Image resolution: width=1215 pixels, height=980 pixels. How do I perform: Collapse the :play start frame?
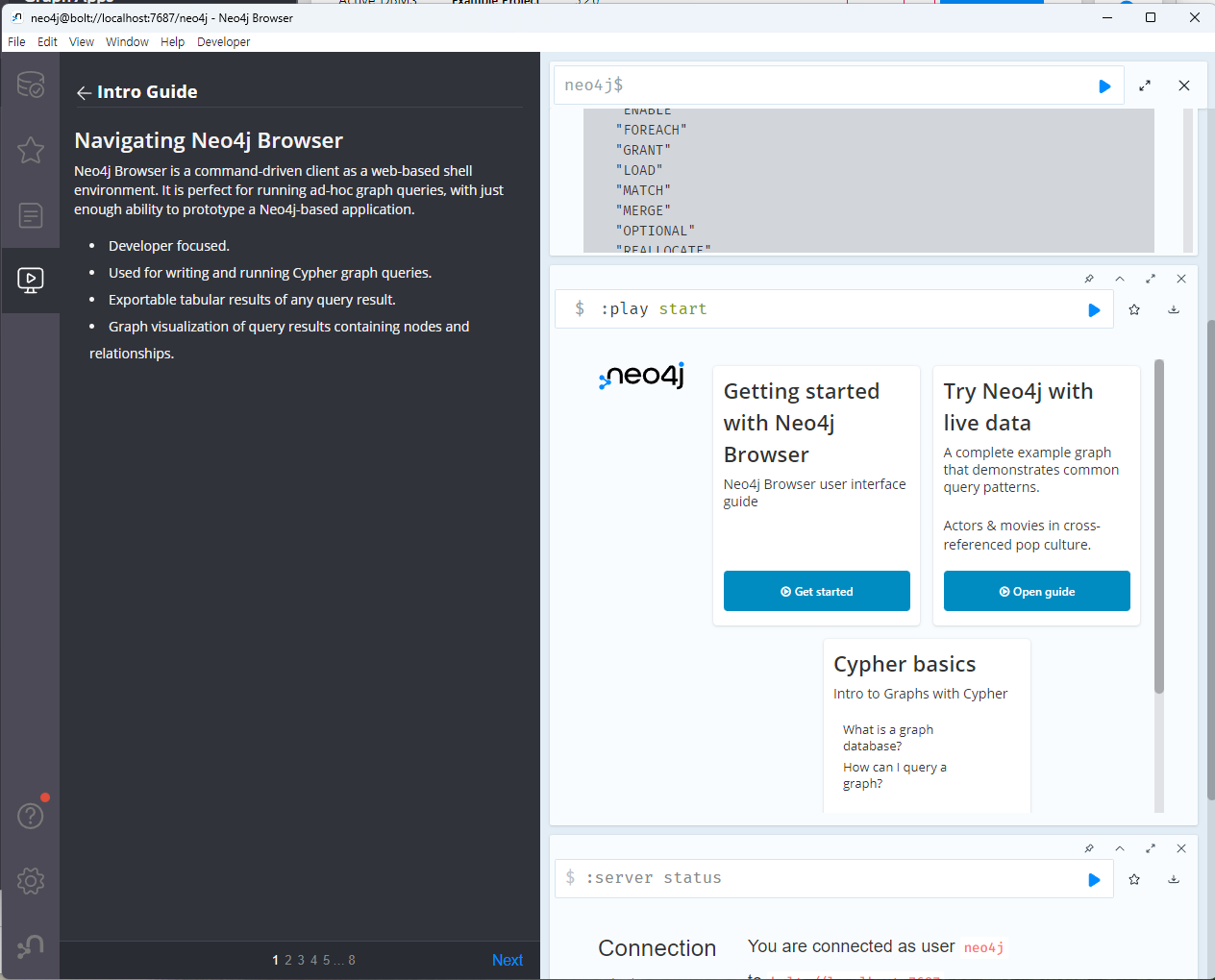click(x=1120, y=279)
